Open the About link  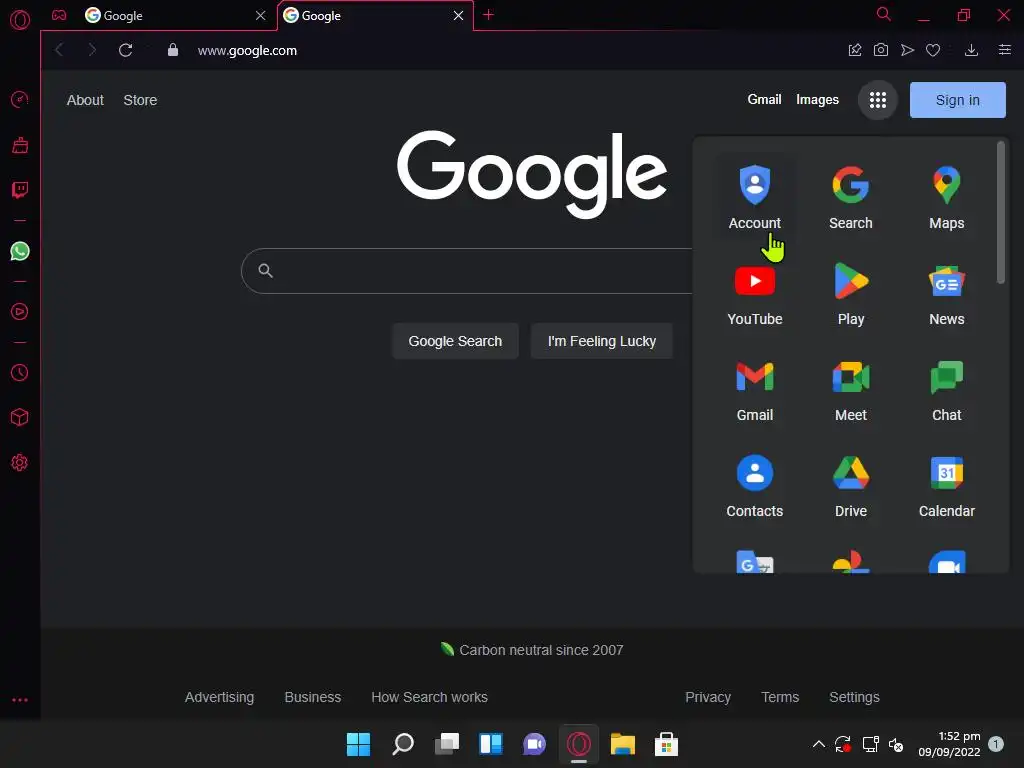[x=85, y=100]
